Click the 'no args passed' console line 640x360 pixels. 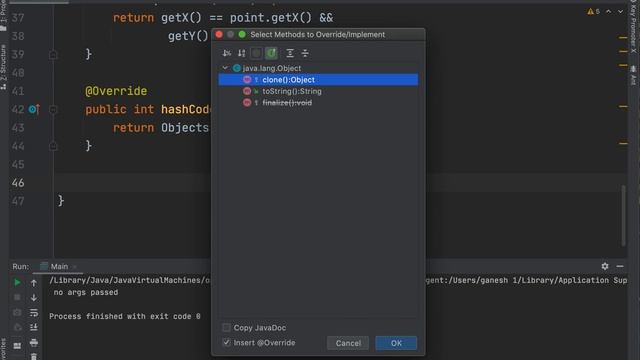click(x=86, y=292)
